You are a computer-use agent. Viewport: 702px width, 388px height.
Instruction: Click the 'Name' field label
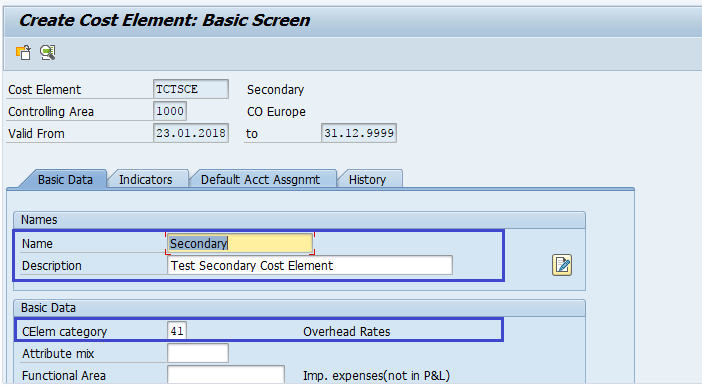tap(37, 243)
